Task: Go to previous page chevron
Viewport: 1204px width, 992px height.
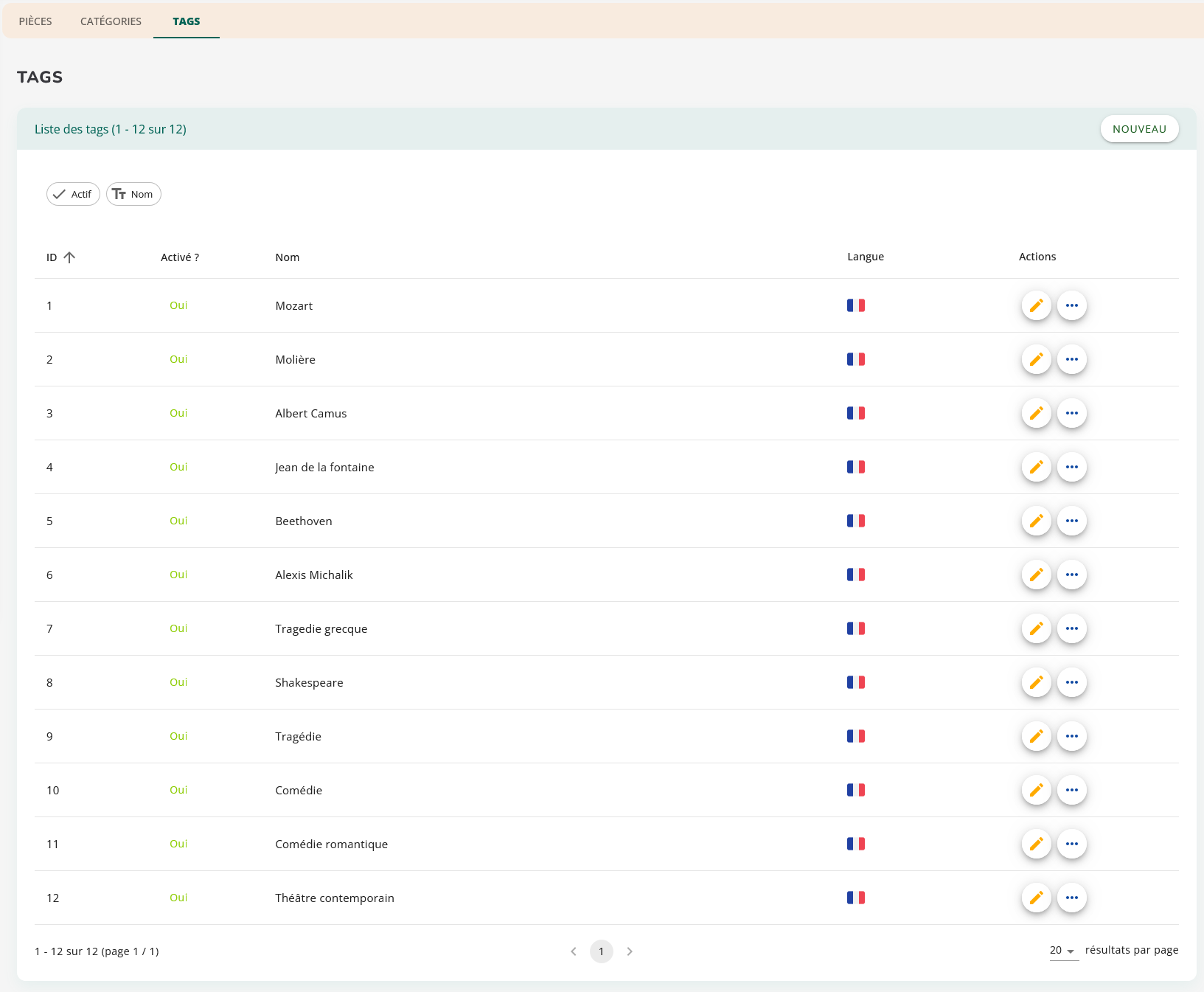Action: [x=574, y=951]
